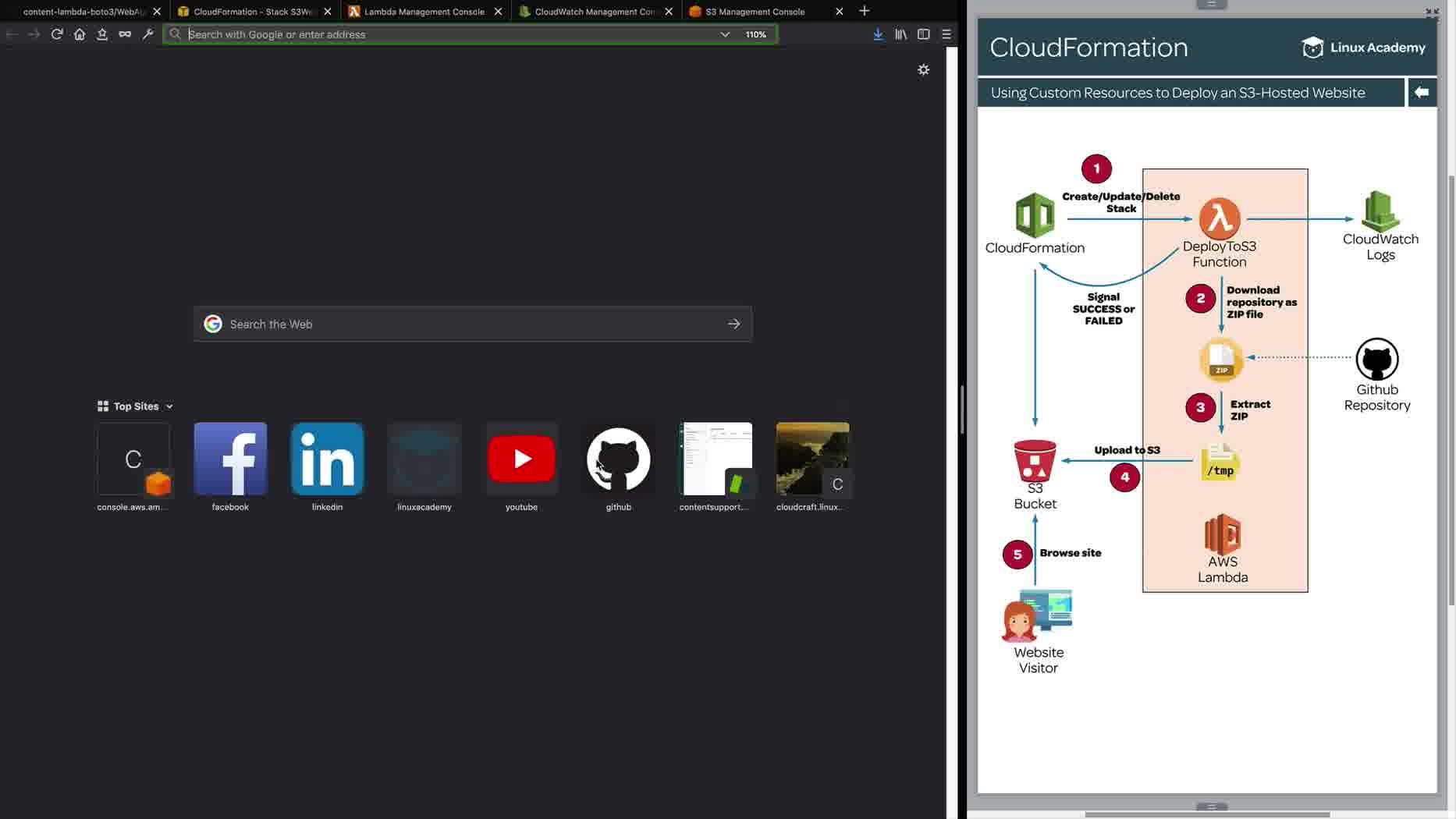Open the browser downloads panel
The image size is (1456, 819).
(x=878, y=34)
